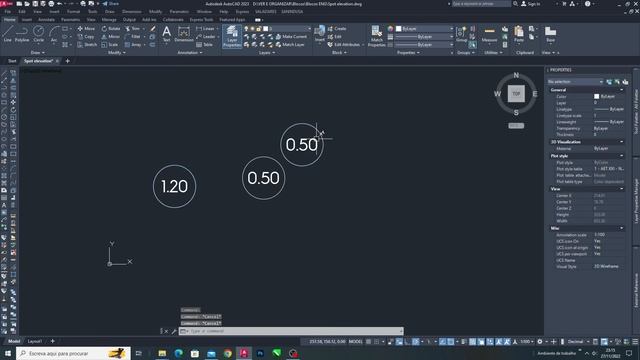Click the Match Properties tool
This screenshot has height=360, width=640.
pyautogui.click(x=376, y=36)
